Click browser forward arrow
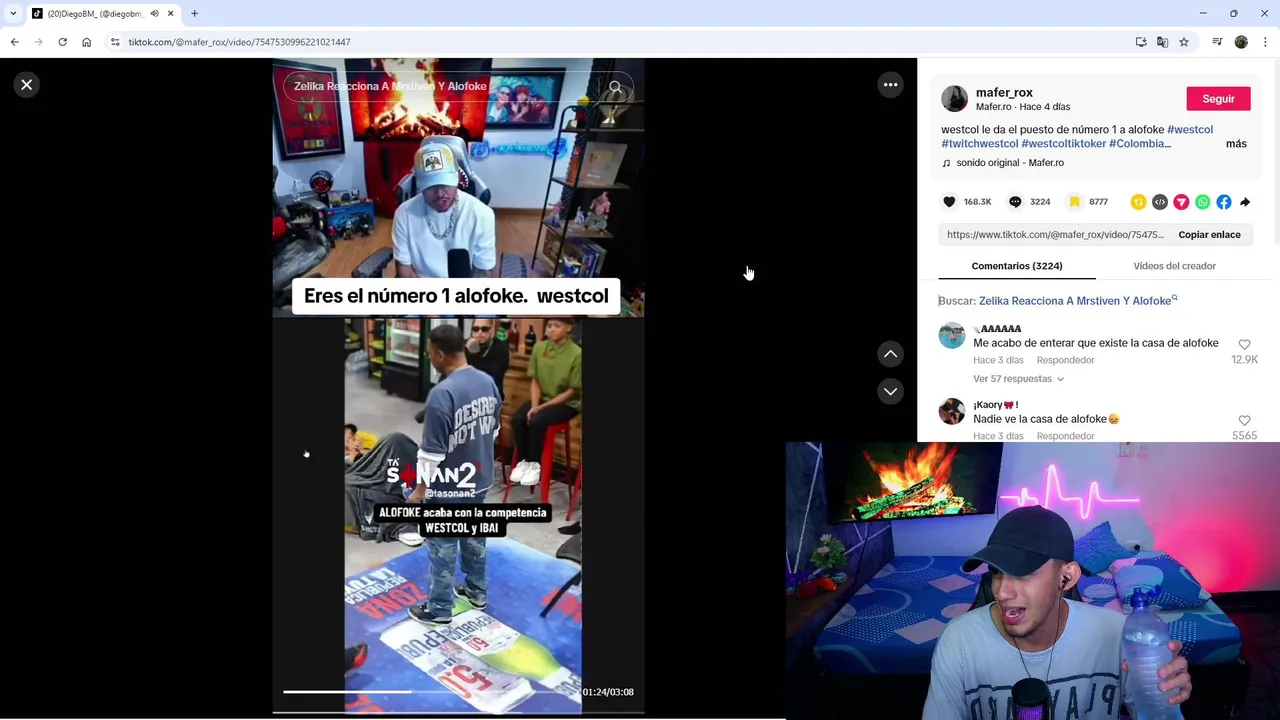1280x720 pixels. point(38,42)
